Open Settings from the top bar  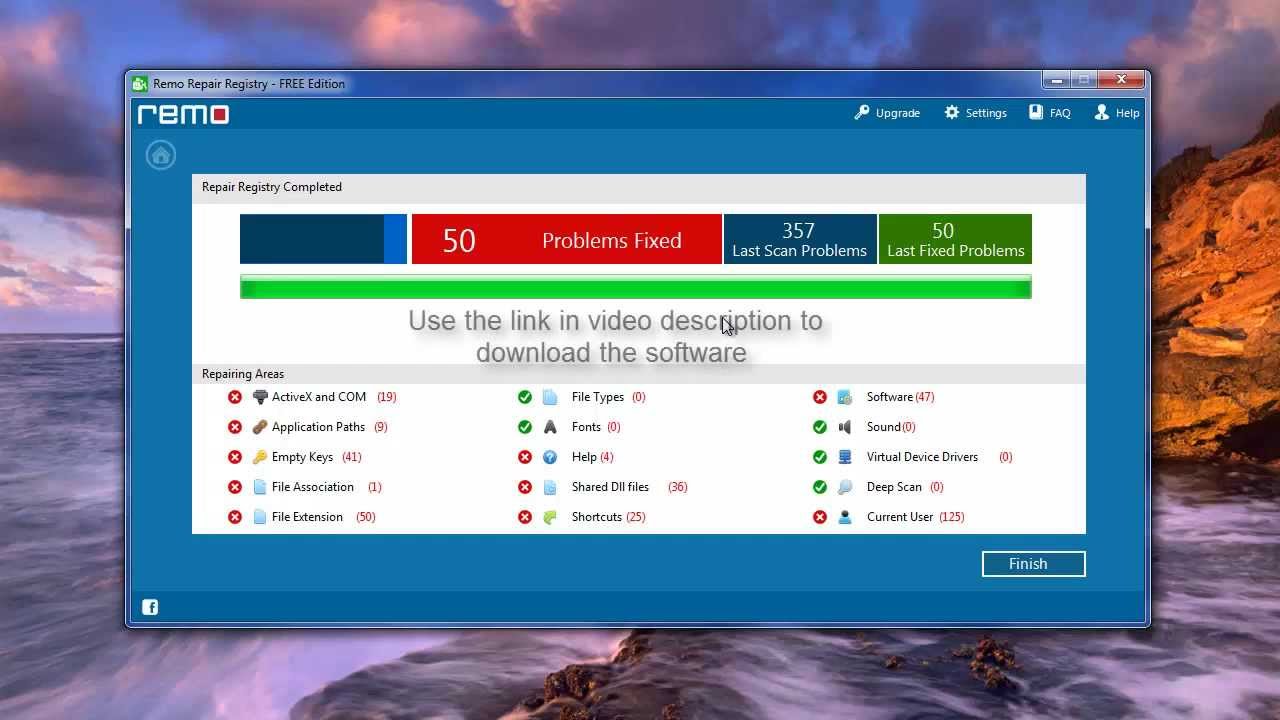click(975, 113)
